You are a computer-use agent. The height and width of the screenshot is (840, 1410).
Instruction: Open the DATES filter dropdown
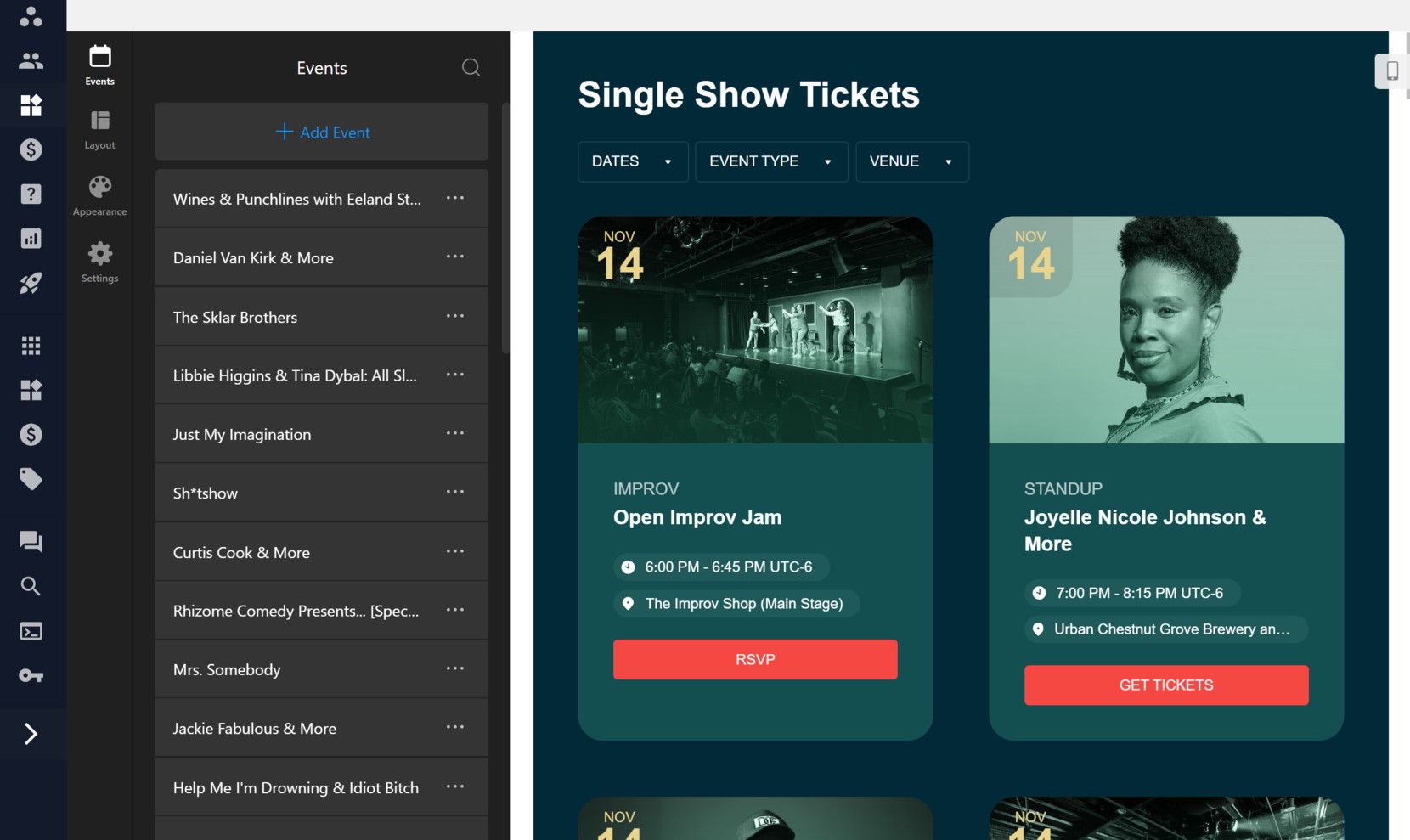(x=632, y=161)
